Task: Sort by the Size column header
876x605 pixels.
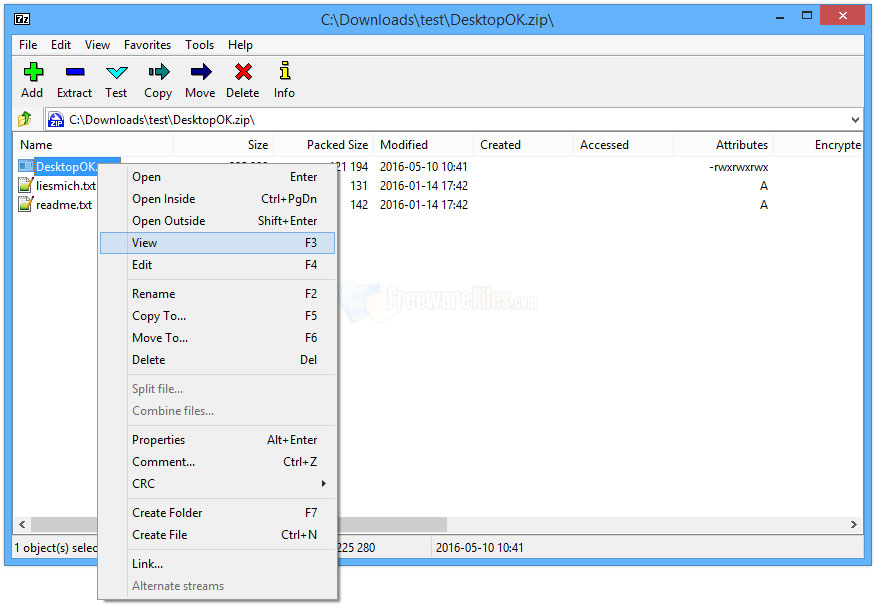Action: pyautogui.click(x=223, y=145)
